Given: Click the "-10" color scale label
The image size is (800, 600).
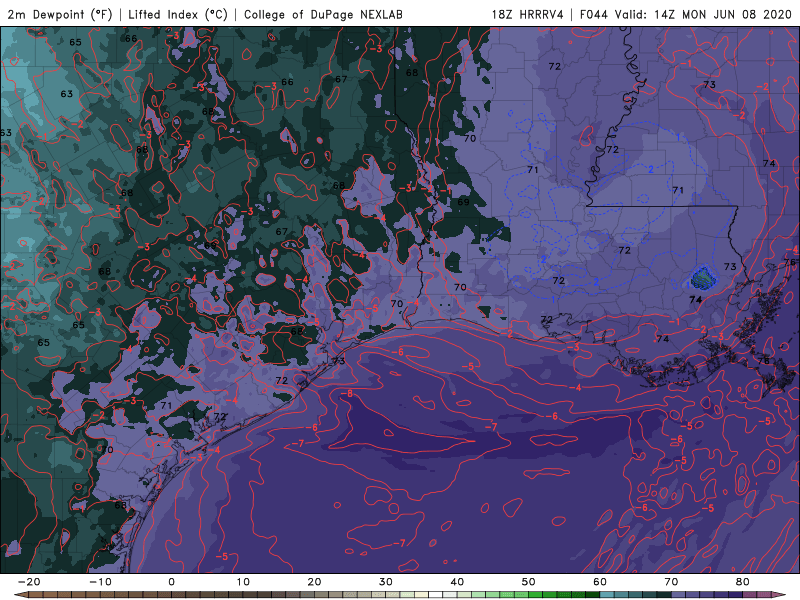Looking at the screenshot, I should click(100, 582).
